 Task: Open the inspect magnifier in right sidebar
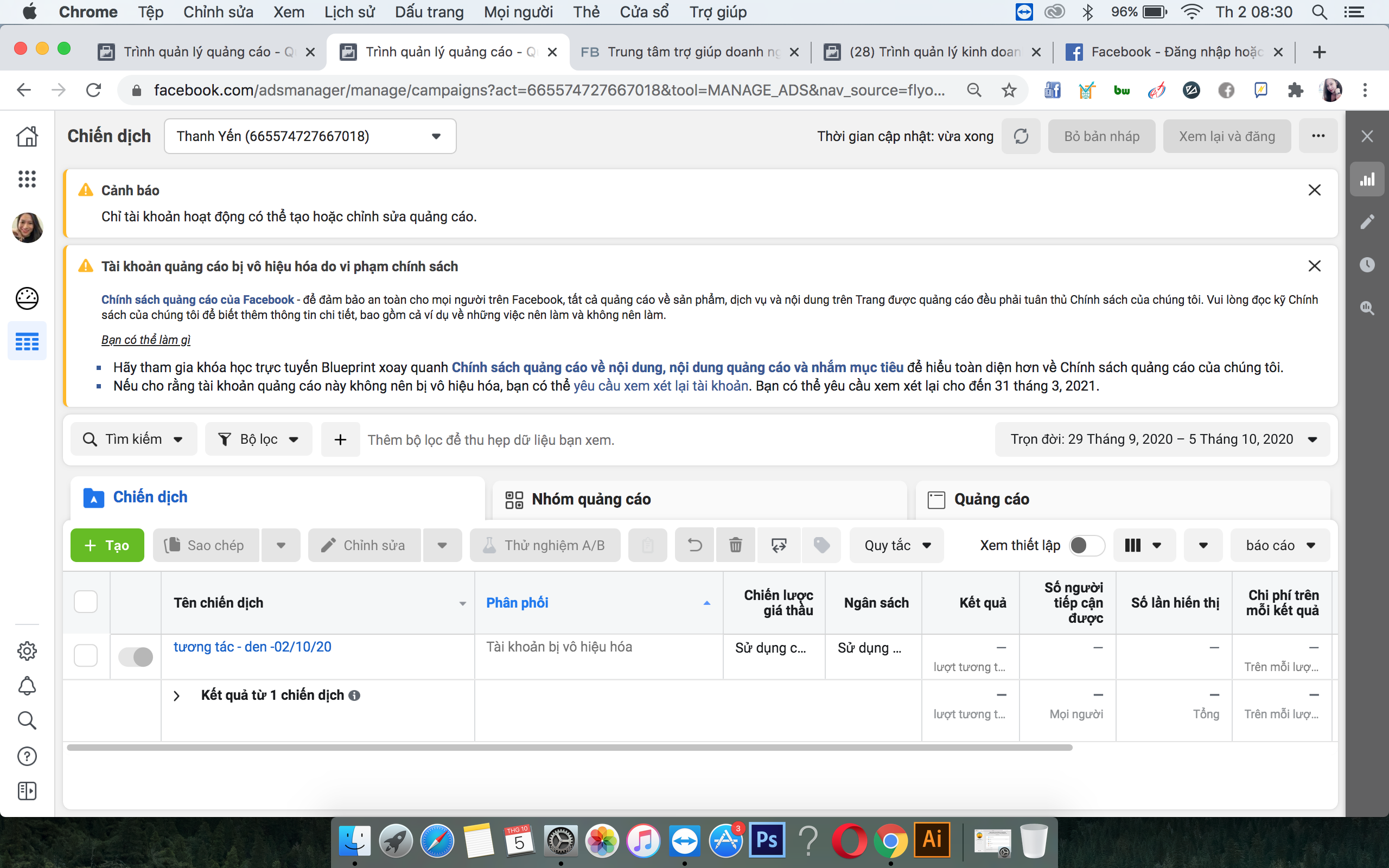coord(1368,308)
